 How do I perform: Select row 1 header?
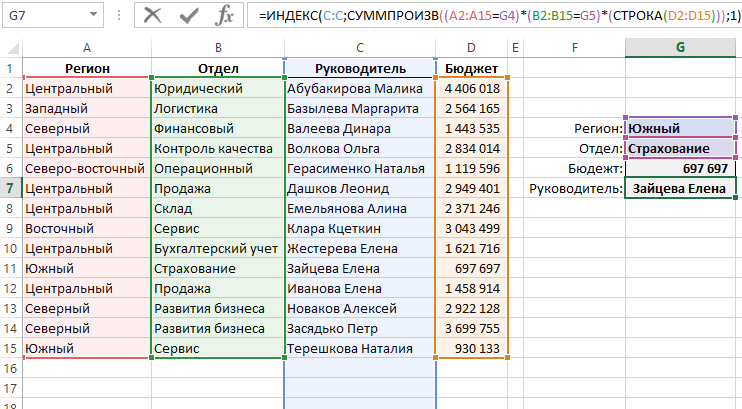click(11, 69)
